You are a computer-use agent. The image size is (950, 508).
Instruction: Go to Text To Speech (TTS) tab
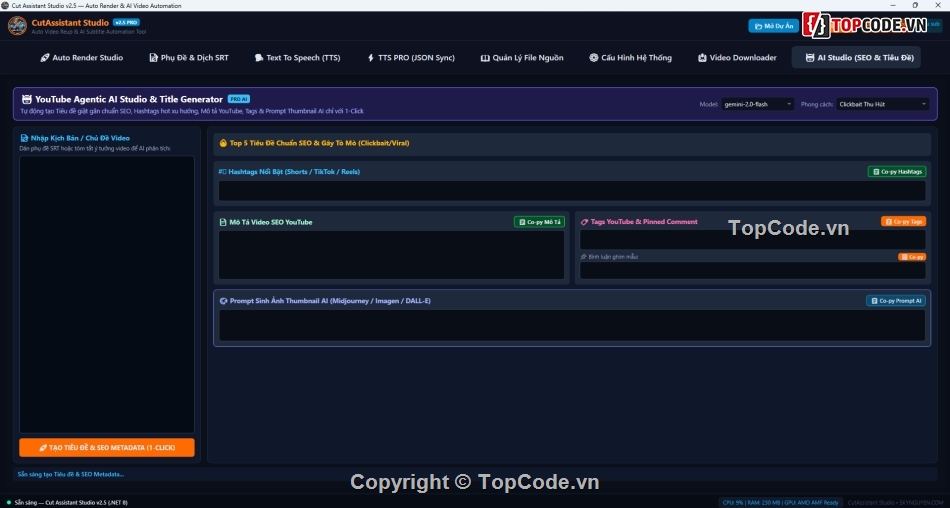pos(297,58)
